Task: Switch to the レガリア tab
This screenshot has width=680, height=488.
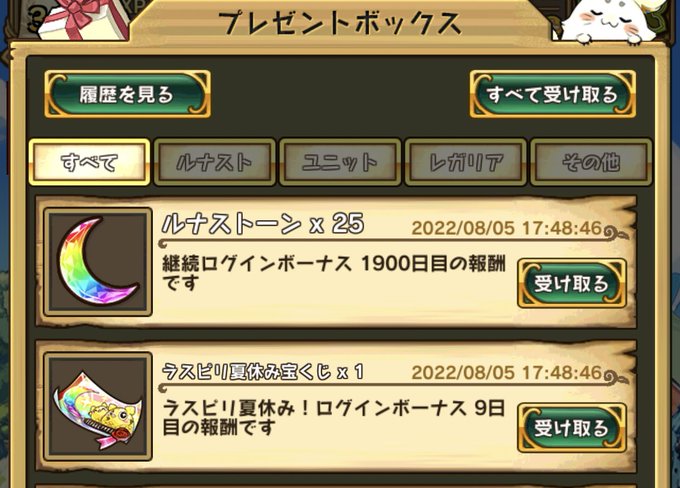Action: click(x=466, y=162)
